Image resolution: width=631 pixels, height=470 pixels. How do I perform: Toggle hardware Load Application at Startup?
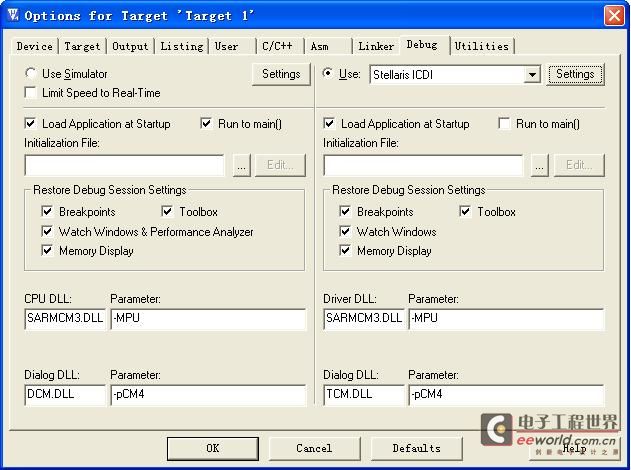pyautogui.click(x=329, y=124)
